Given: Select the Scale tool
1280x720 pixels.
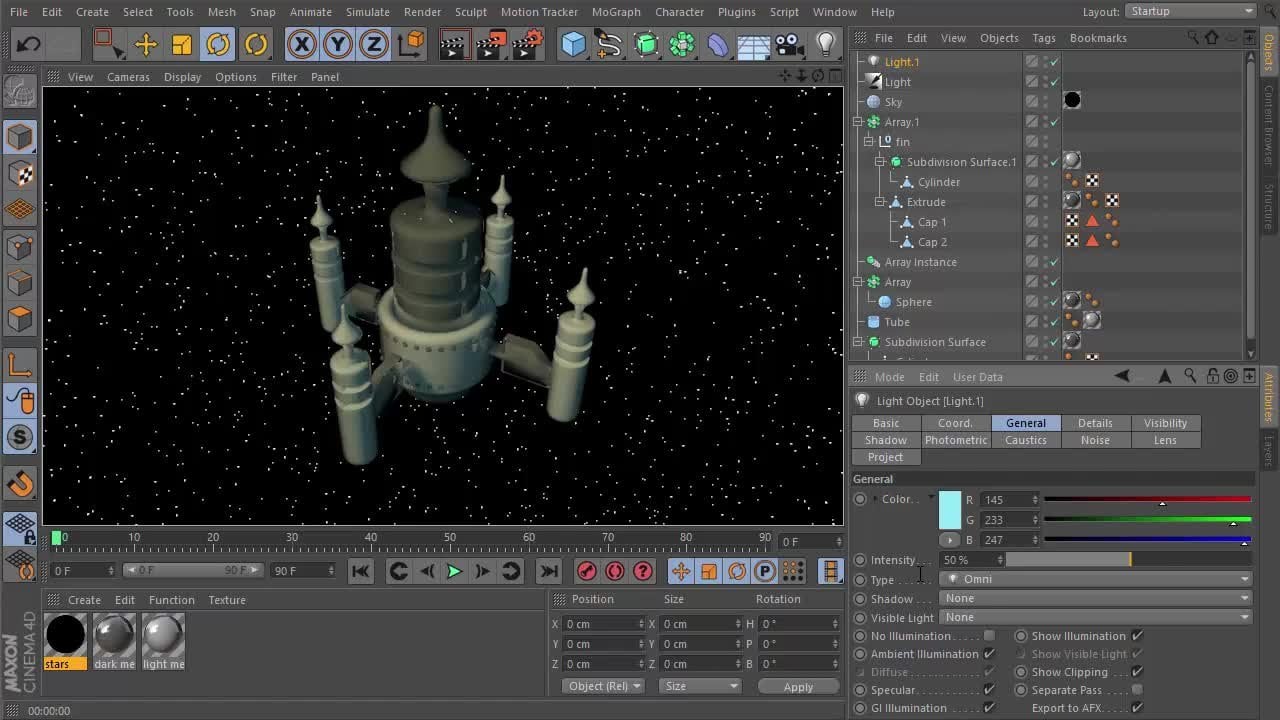Looking at the screenshot, I should (x=182, y=44).
